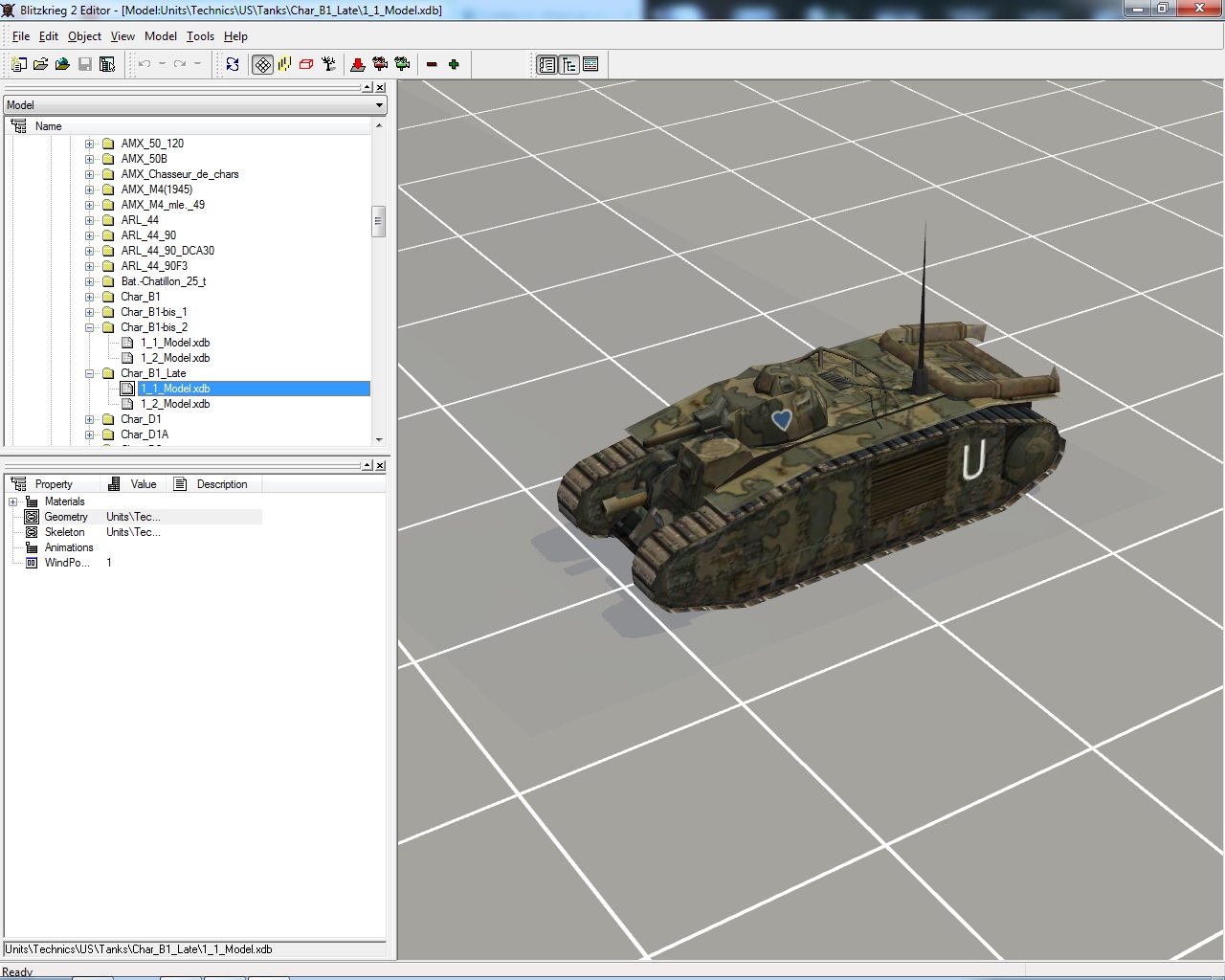
Task: Click the Description column header
Action: coord(216,484)
